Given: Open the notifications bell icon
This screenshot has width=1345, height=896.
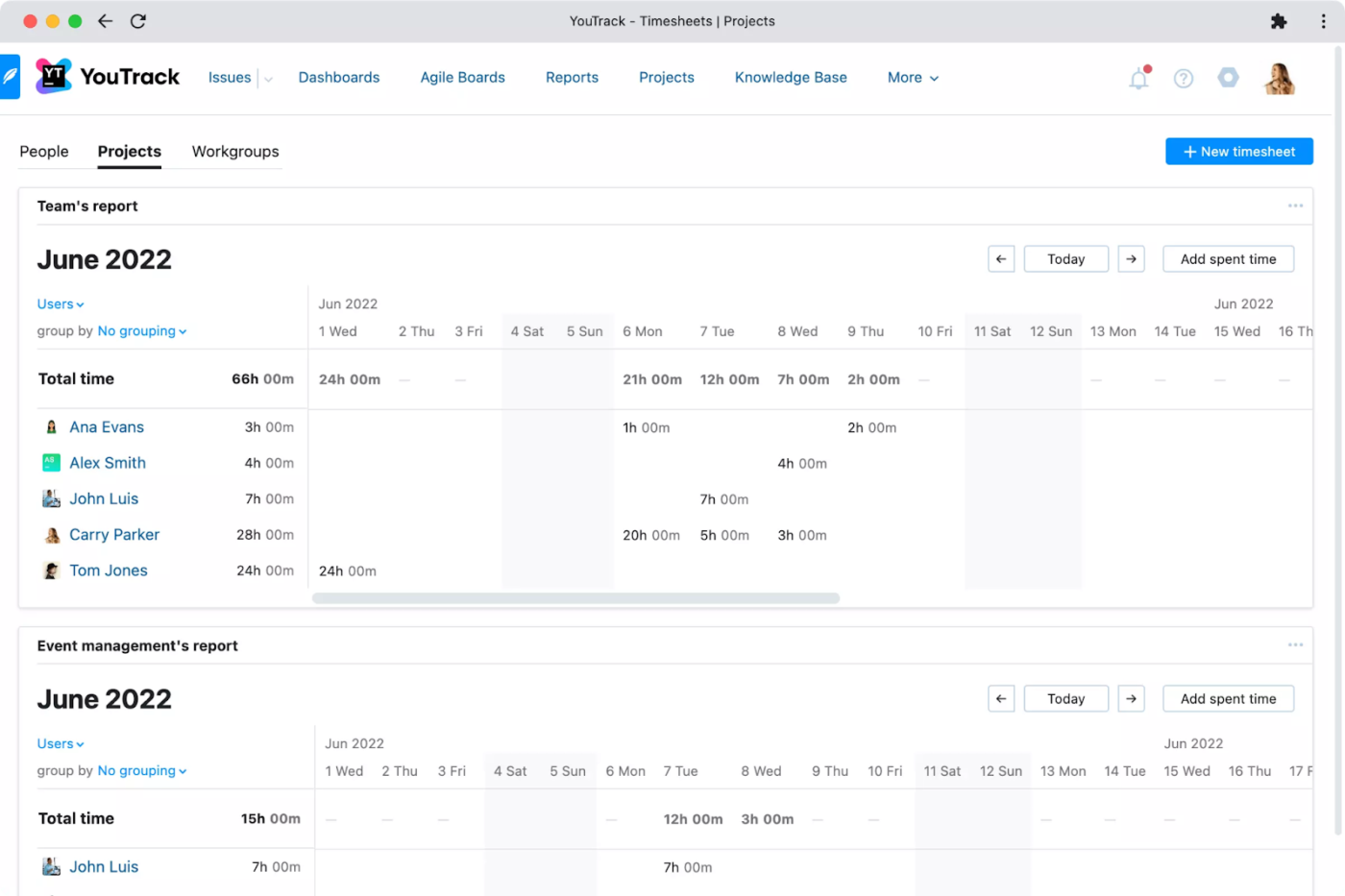Looking at the screenshot, I should click(1138, 79).
